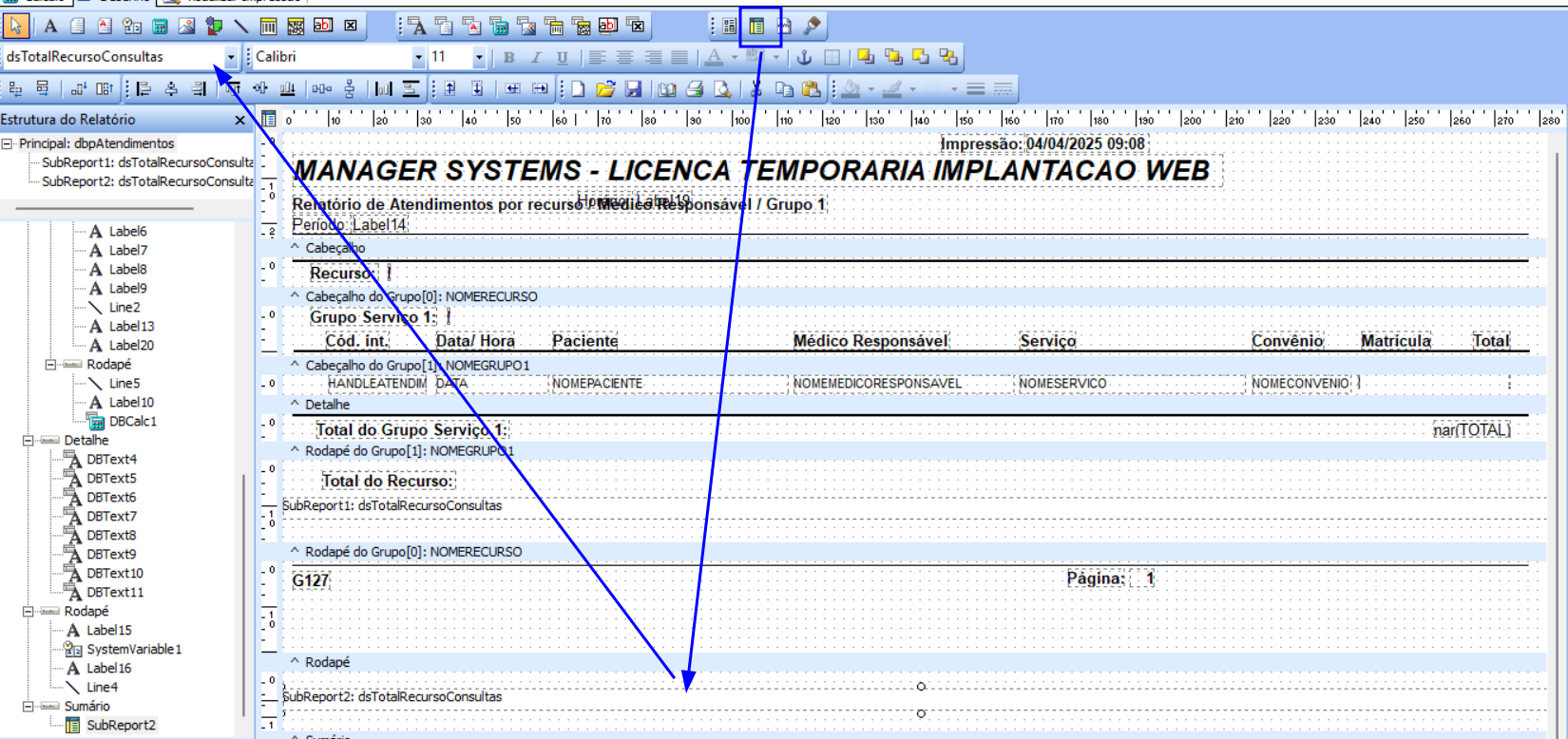Select the RichText component tool
Image resolution: width=1568 pixels, height=739 pixels.
coord(105,26)
